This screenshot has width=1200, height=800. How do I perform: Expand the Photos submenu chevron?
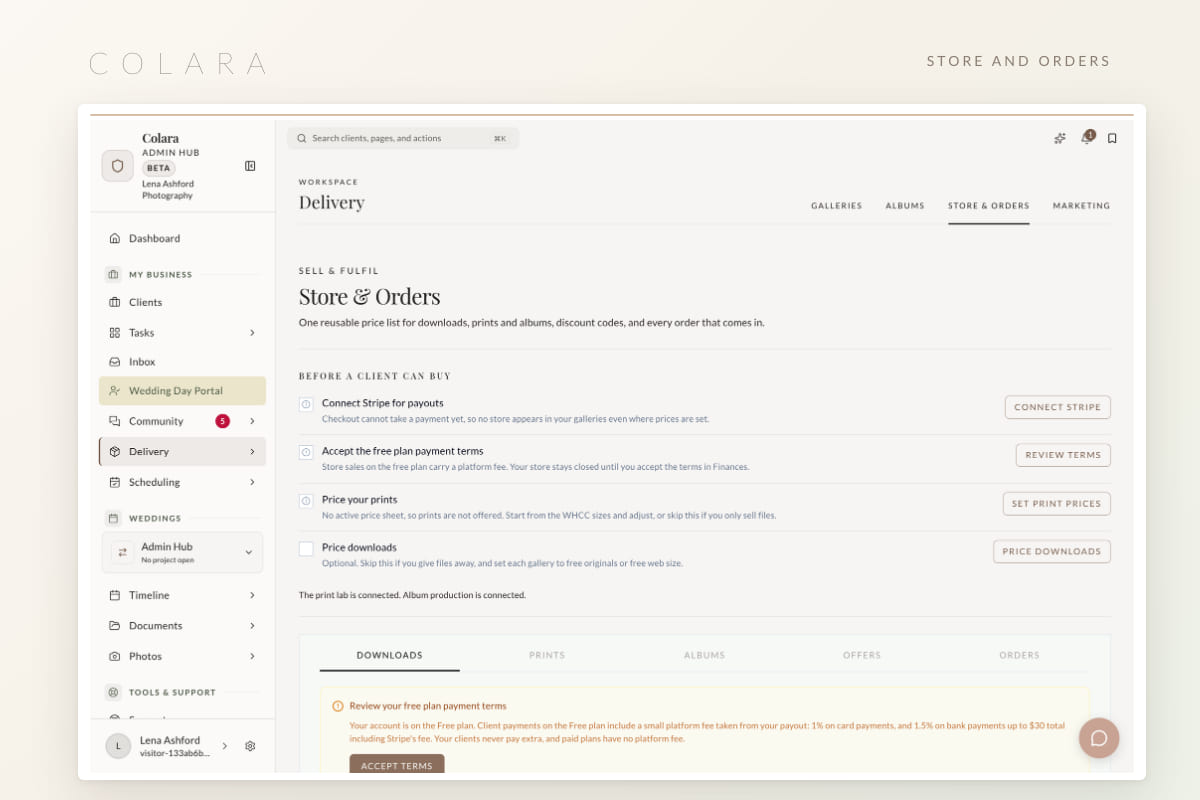click(x=252, y=656)
